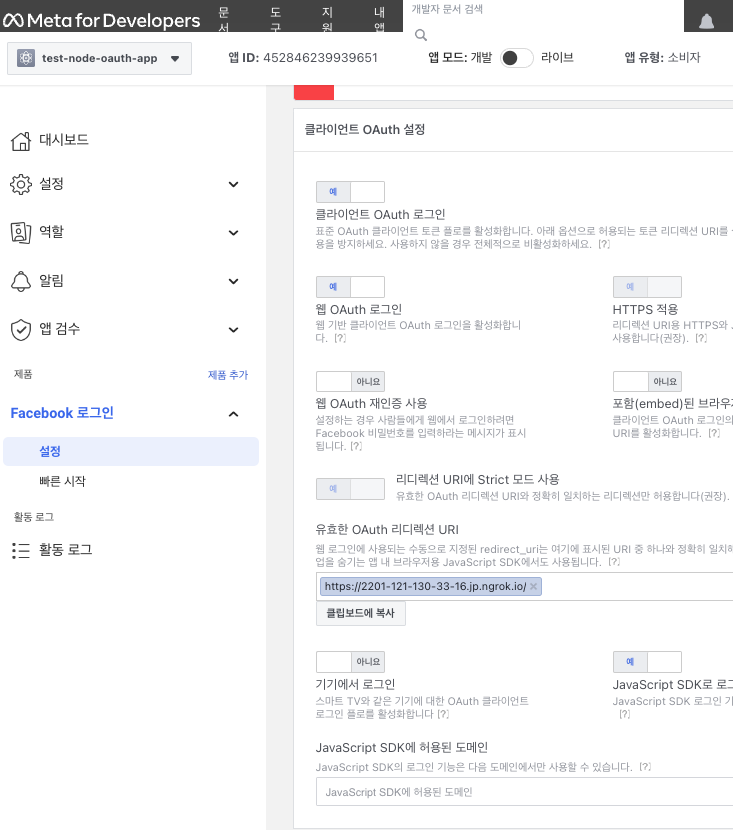Click the 앱 ID 452846239939651 text
Image resolution: width=733 pixels, height=830 pixels.
point(303,58)
